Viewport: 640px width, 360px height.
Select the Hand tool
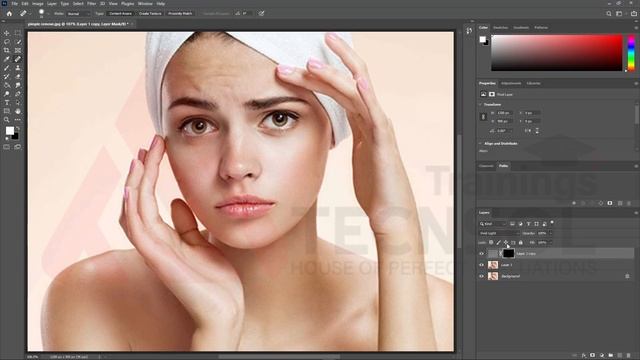(18, 111)
